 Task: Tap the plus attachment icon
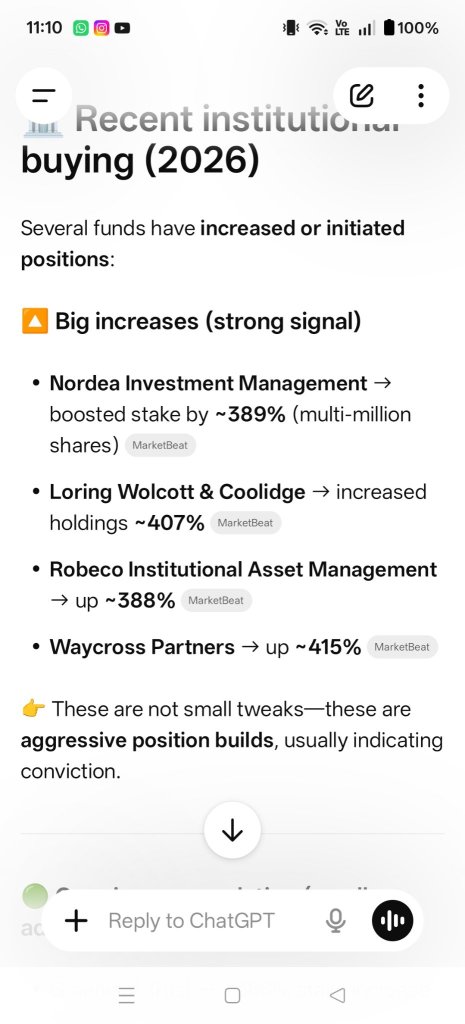click(76, 921)
